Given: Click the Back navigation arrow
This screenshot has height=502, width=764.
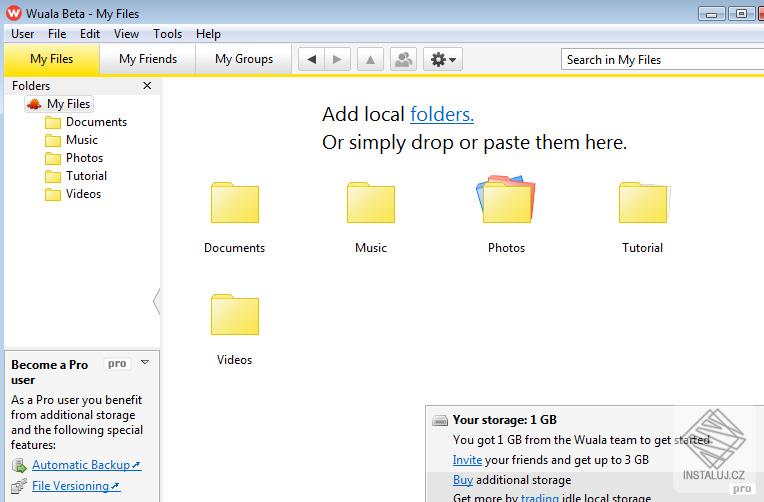Looking at the screenshot, I should [x=312, y=59].
